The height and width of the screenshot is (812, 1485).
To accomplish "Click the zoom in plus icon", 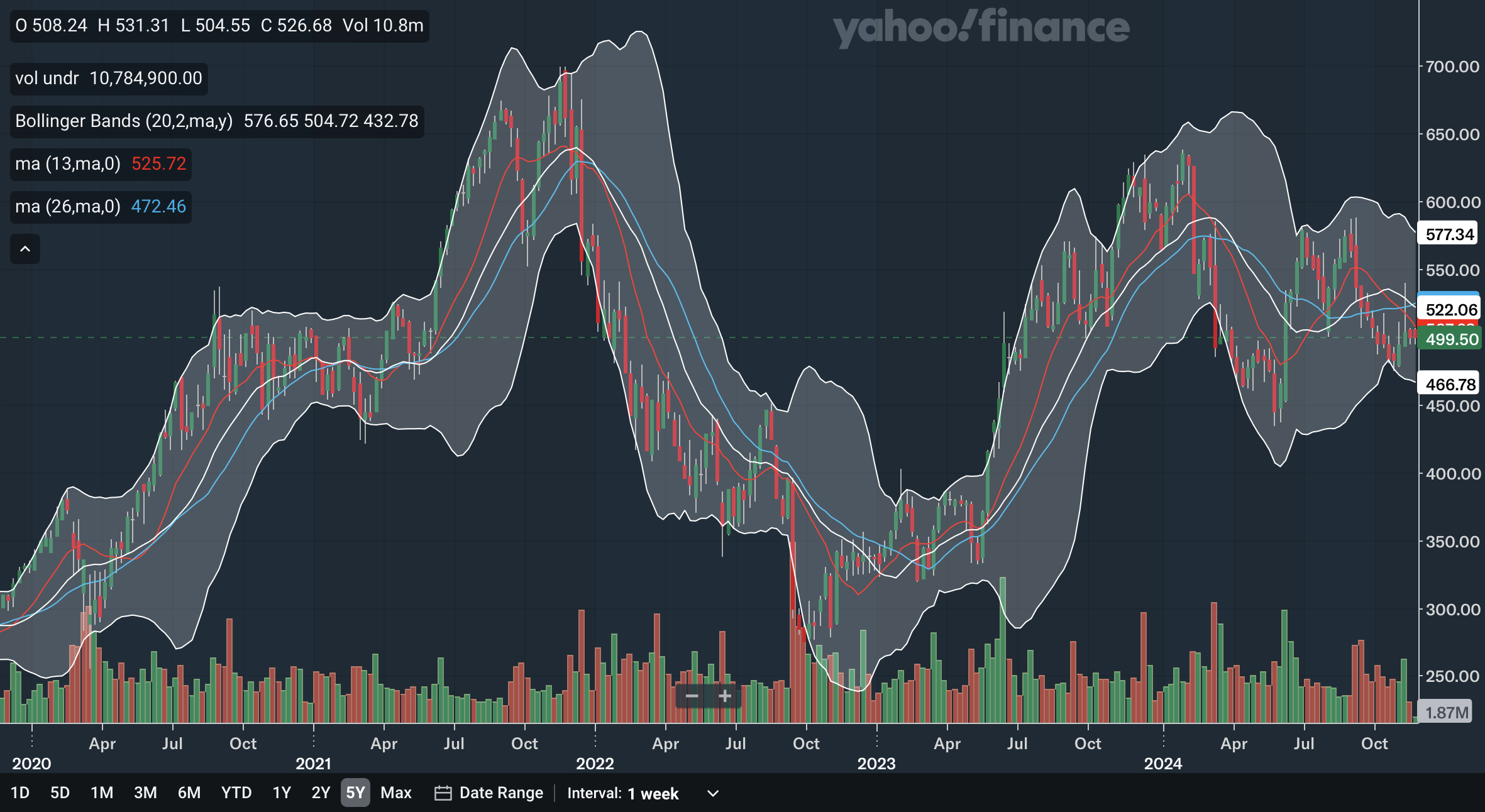I will point(725,696).
